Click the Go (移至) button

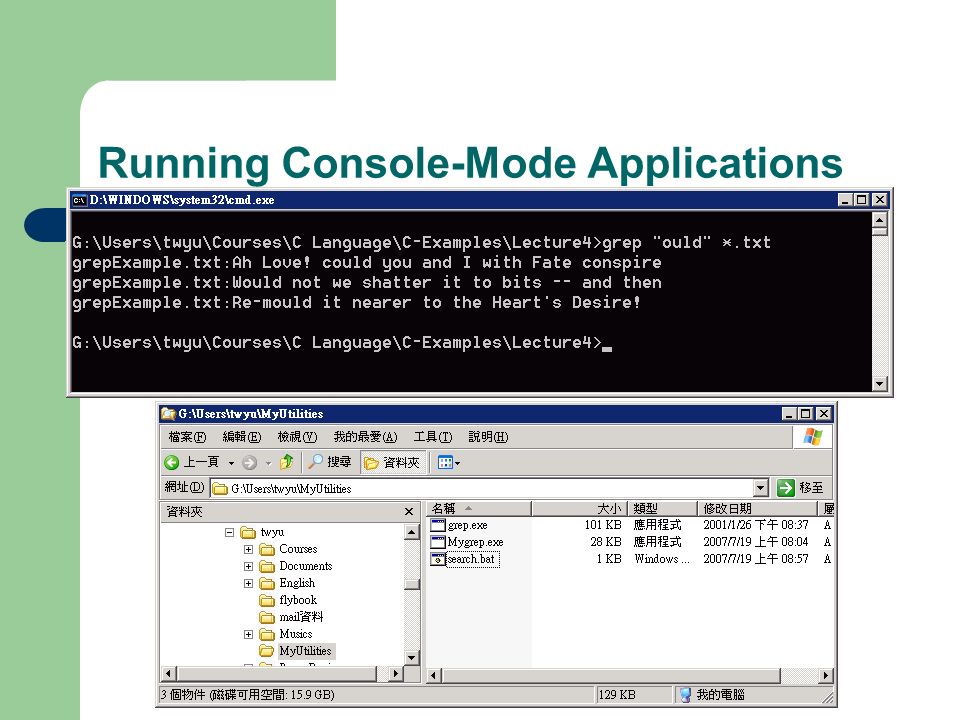[800, 488]
